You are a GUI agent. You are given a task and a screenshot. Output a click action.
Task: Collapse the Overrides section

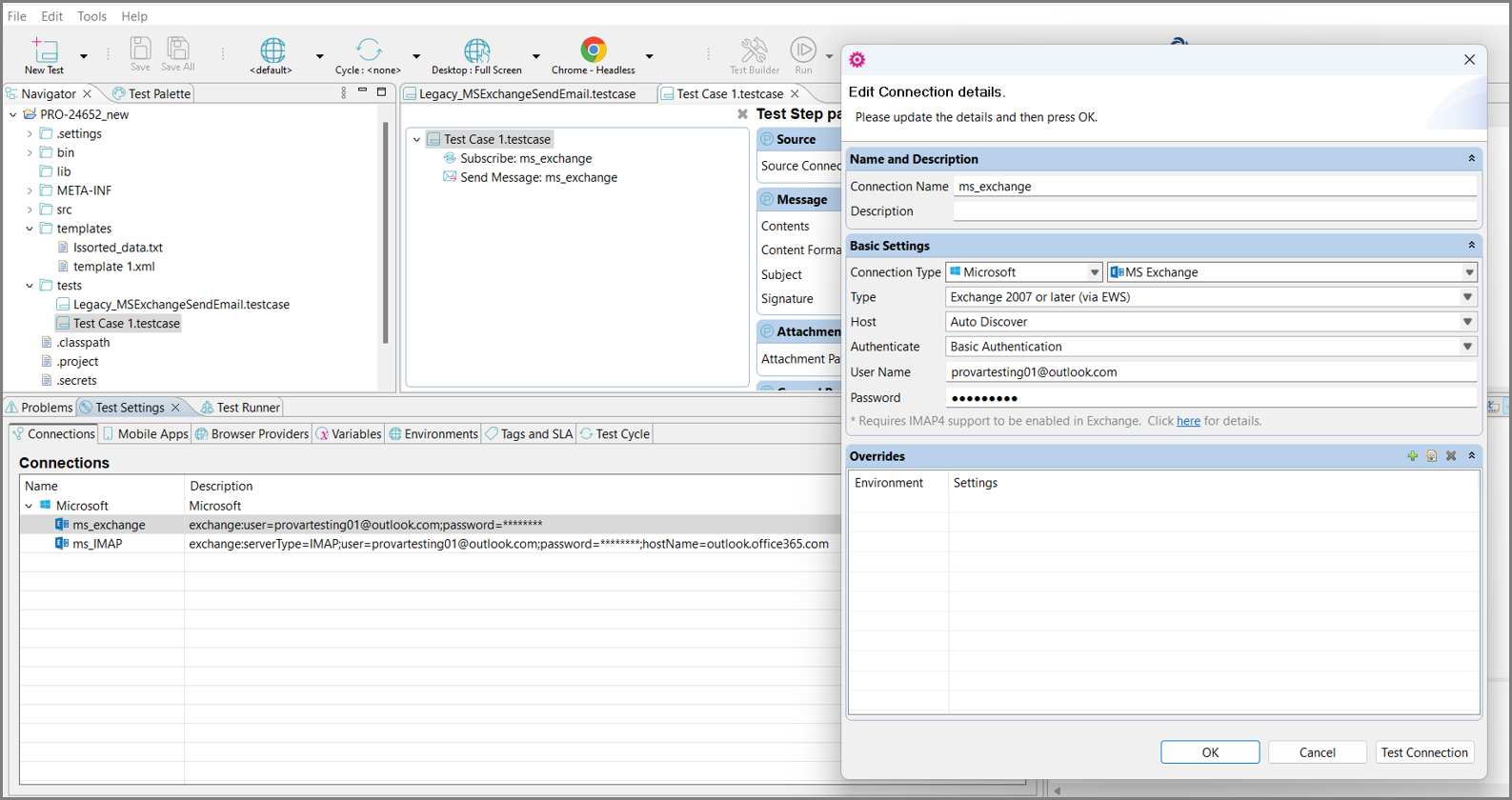coord(1471,456)
